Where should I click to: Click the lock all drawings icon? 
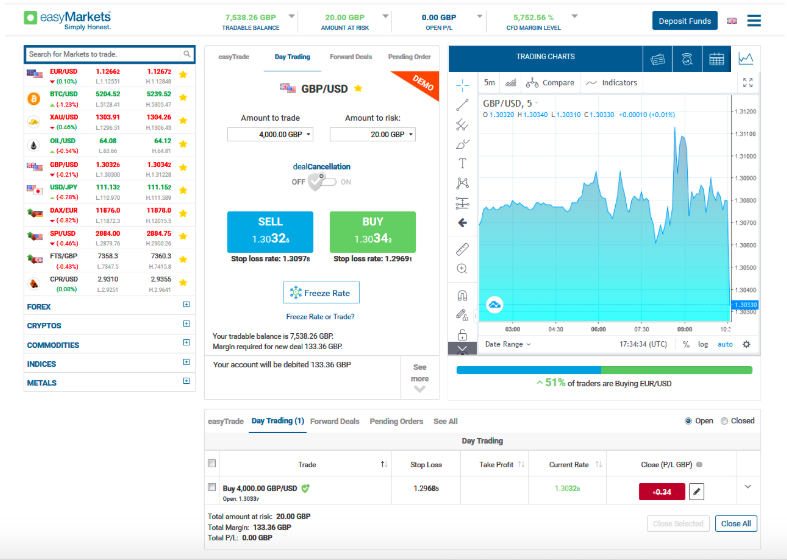[462, 334]
